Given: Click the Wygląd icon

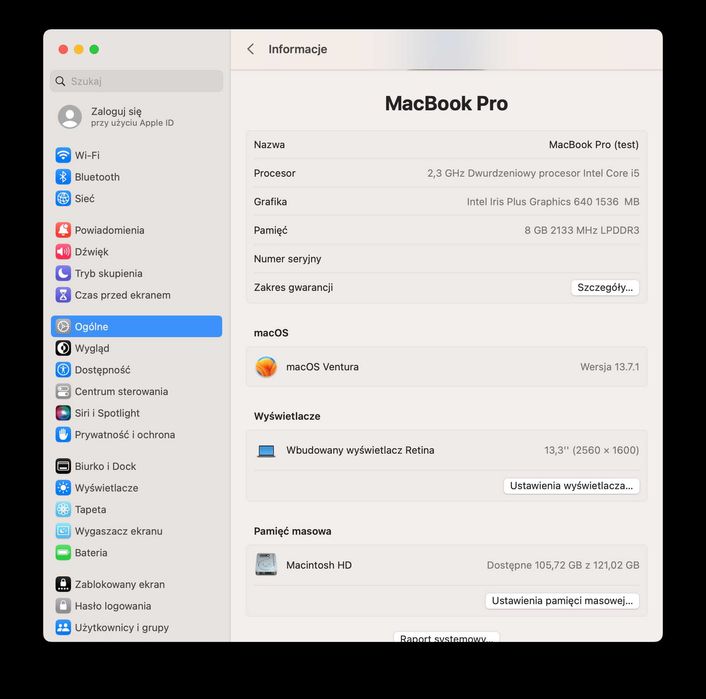Looking at the screenshot, I should click(63, 348).
